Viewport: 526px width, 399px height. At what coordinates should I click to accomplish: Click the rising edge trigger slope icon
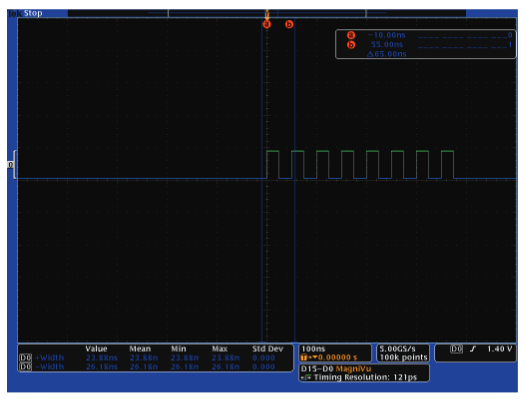coord(473,349)
